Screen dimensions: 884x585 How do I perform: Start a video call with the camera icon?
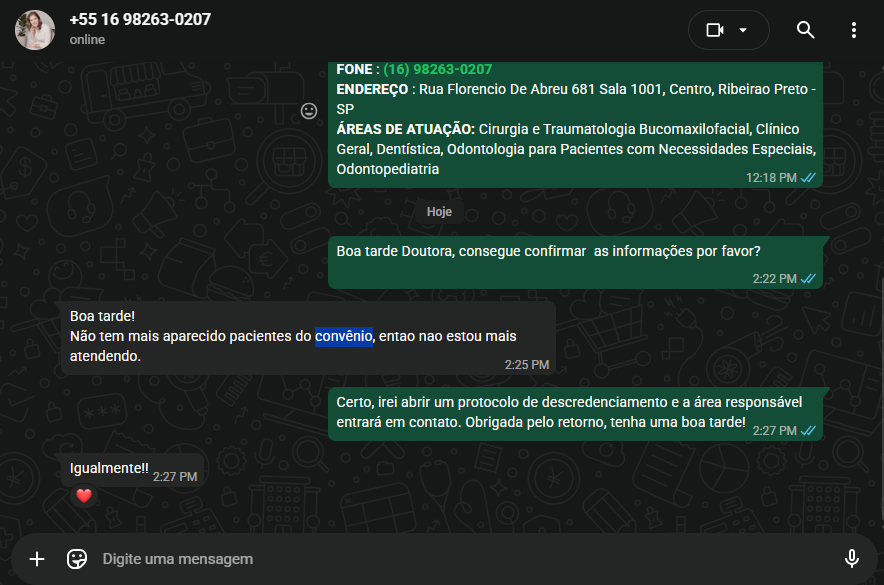(714, 30)
